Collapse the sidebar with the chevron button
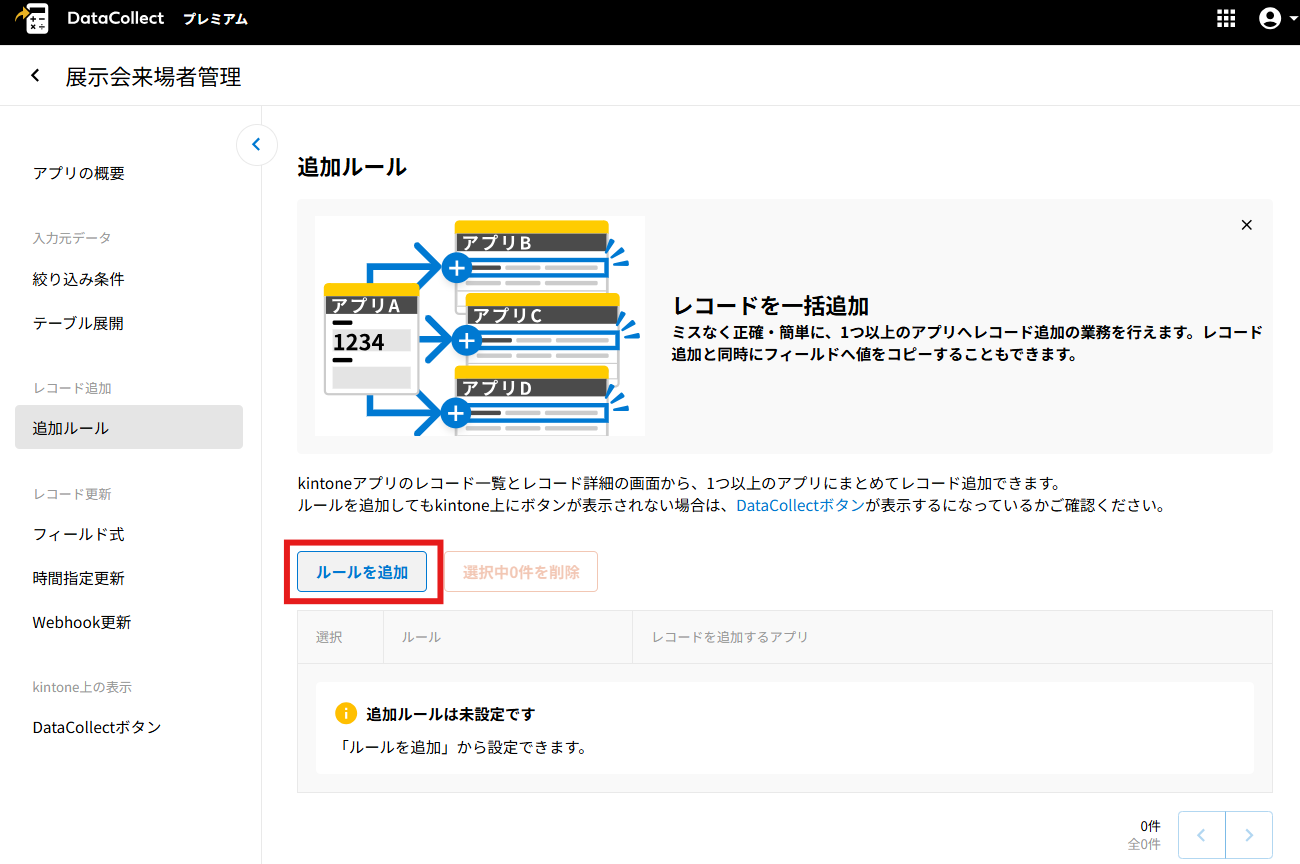 256,145
